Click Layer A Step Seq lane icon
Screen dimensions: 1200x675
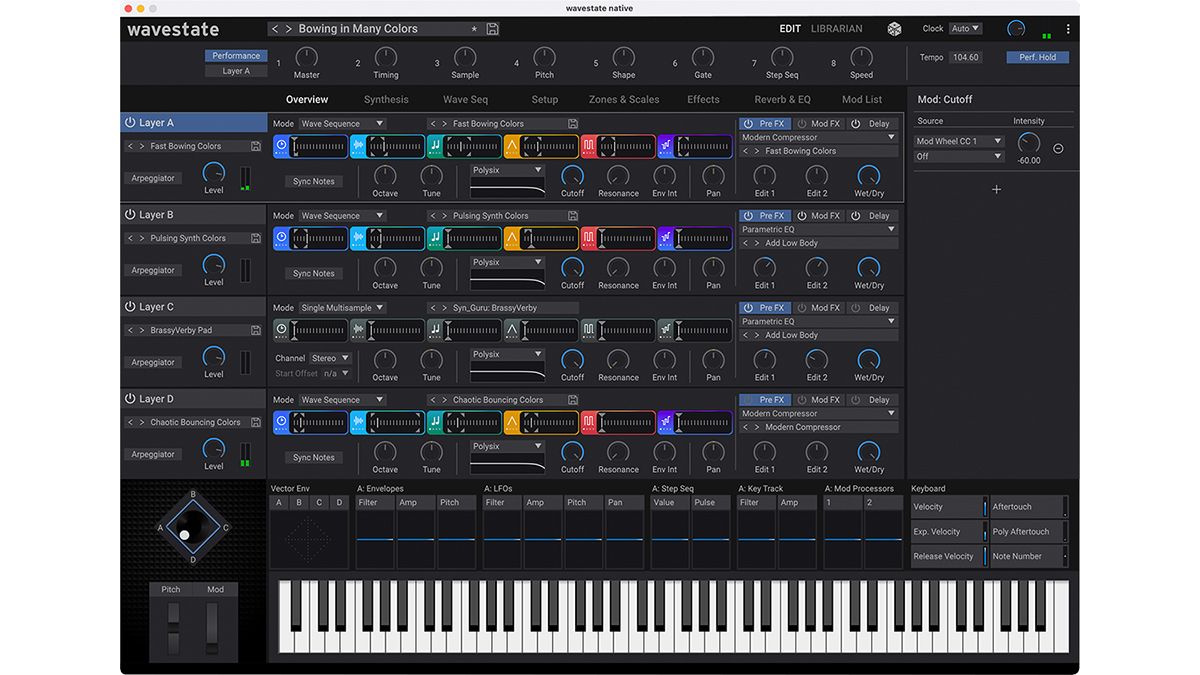666,146
